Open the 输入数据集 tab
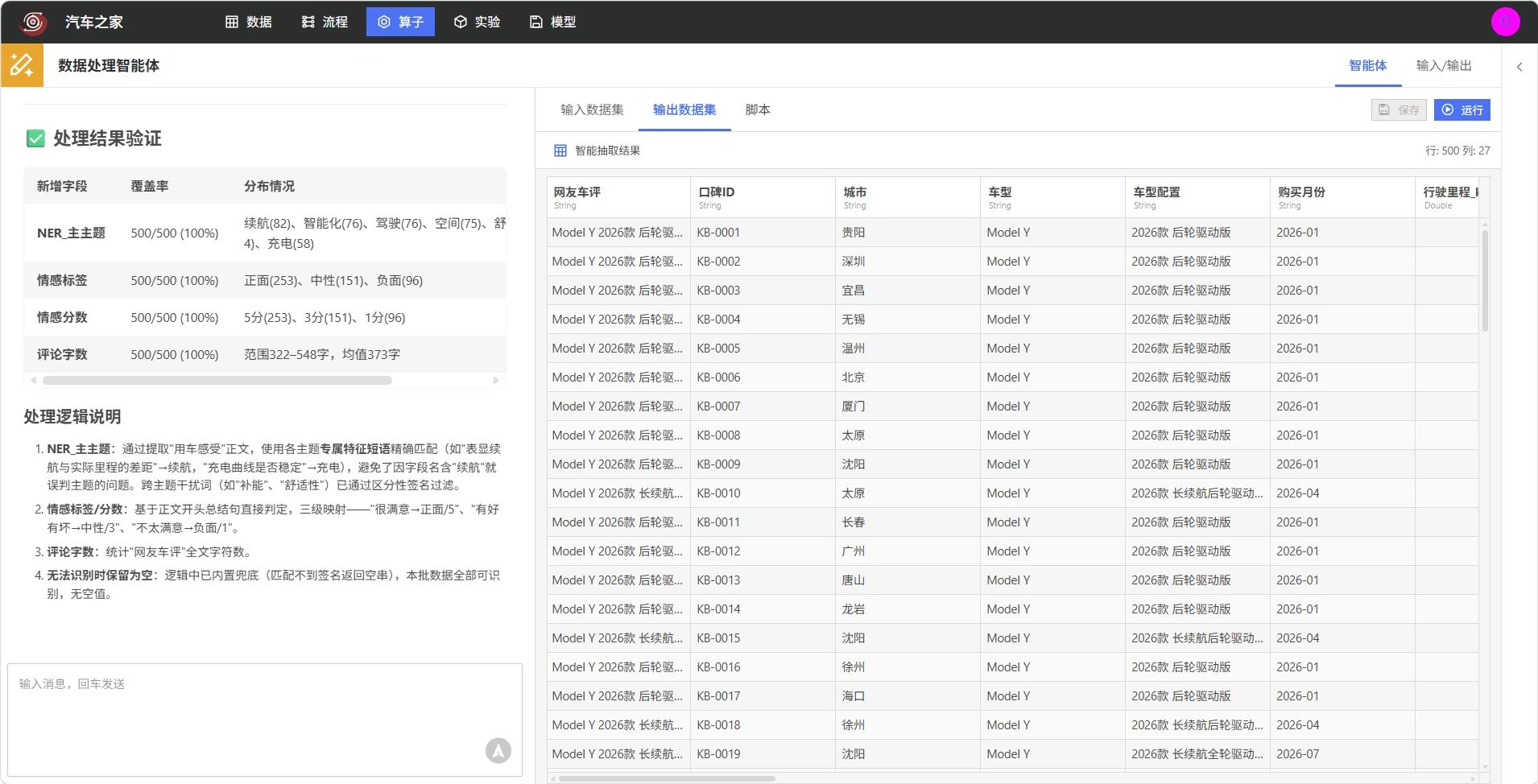The height and width of the screenshot is (784, 1538). (x=593, y=109)
